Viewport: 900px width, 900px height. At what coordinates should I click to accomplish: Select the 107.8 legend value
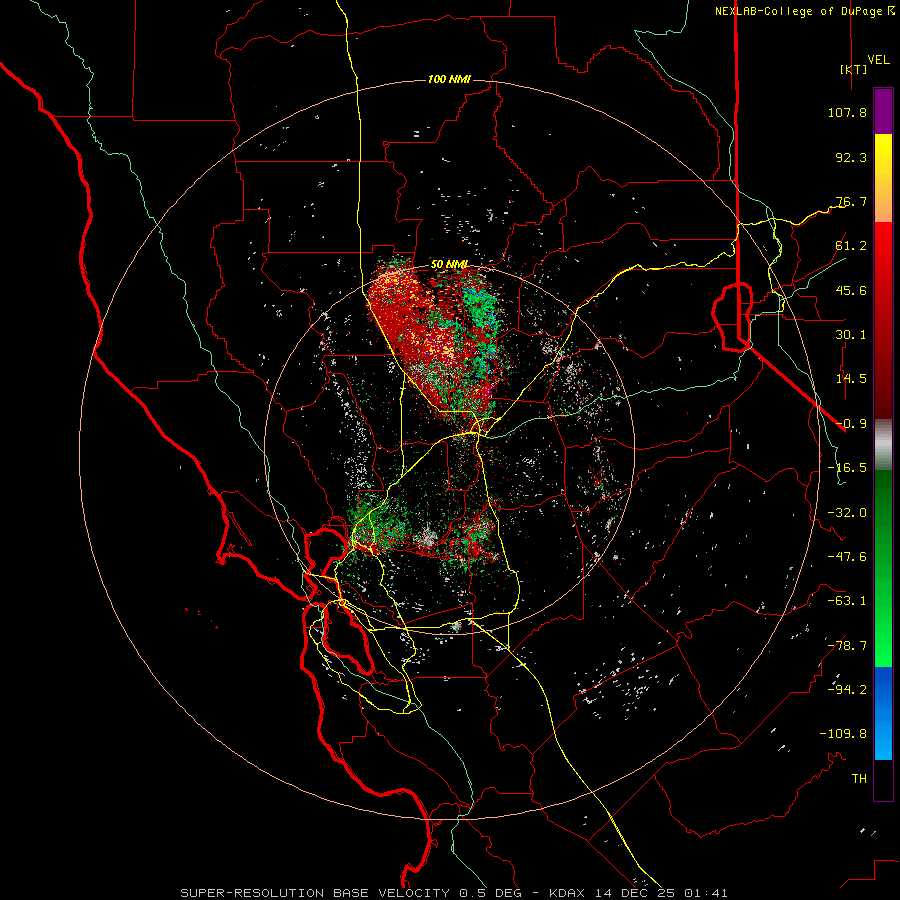tap(847, 112)
